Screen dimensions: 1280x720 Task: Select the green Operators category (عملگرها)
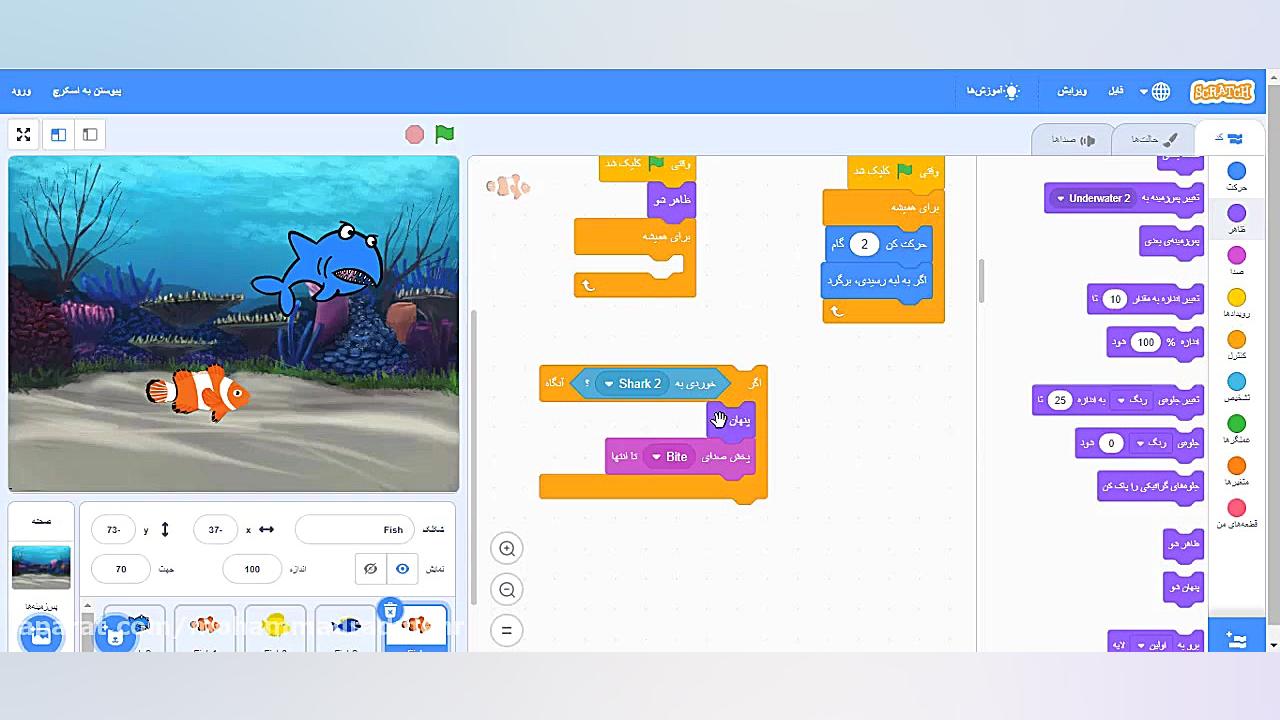coord(1237,429)
